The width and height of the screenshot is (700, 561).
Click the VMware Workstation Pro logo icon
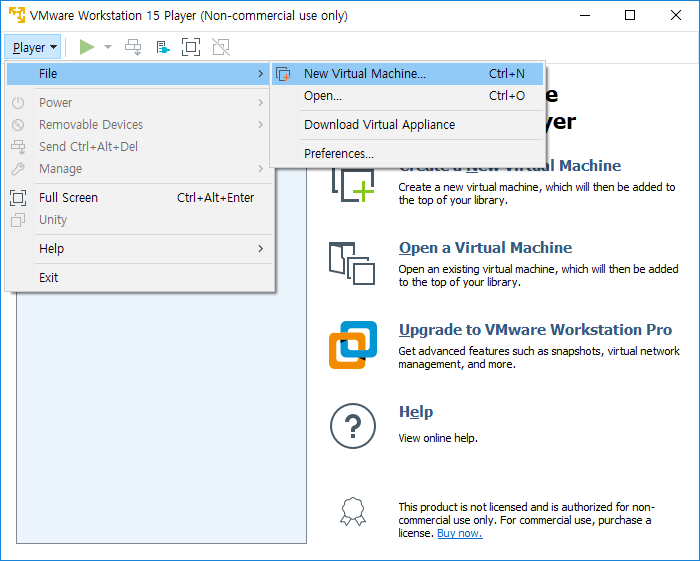tap(353, 345)
